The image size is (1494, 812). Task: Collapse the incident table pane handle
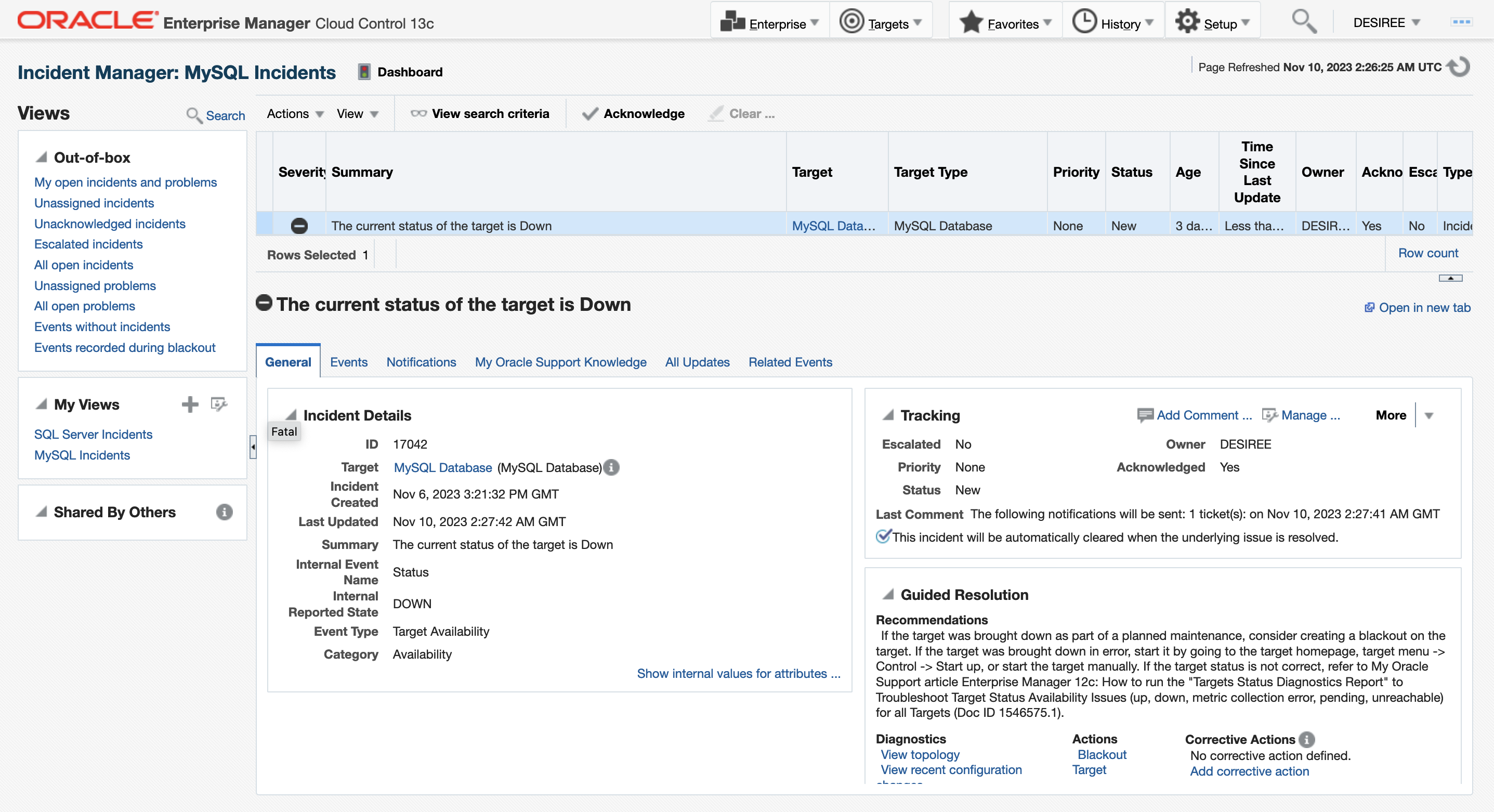1450,279
